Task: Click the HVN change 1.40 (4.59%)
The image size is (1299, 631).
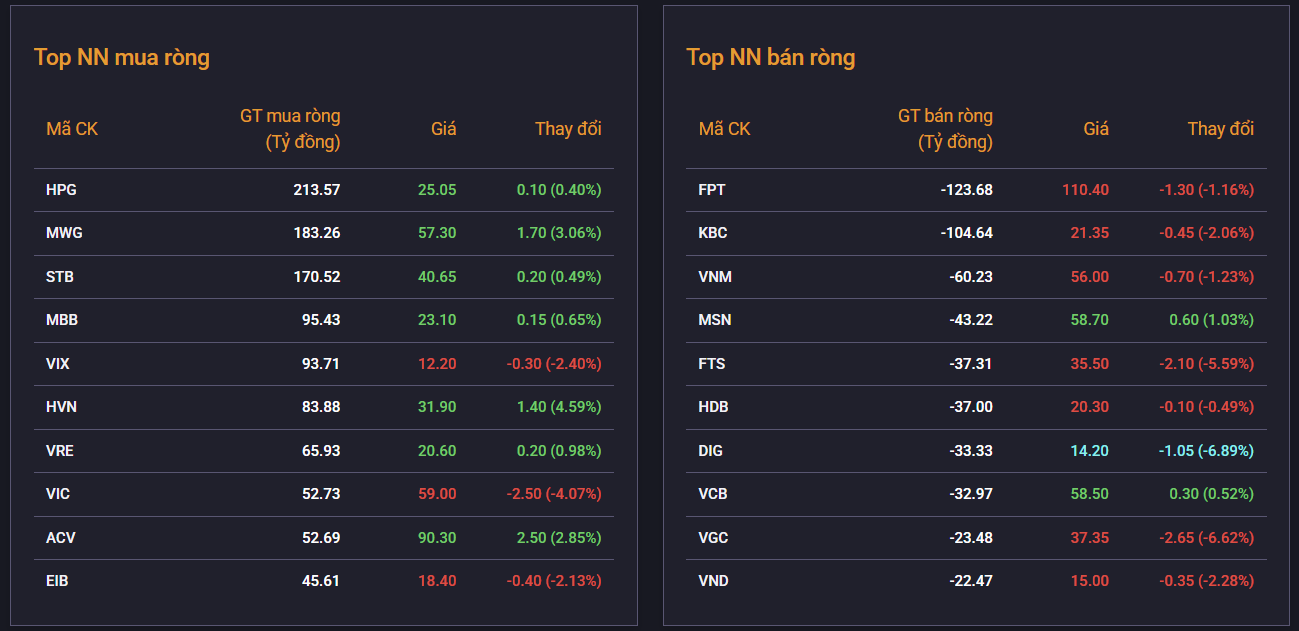Action: pos(559,407)
